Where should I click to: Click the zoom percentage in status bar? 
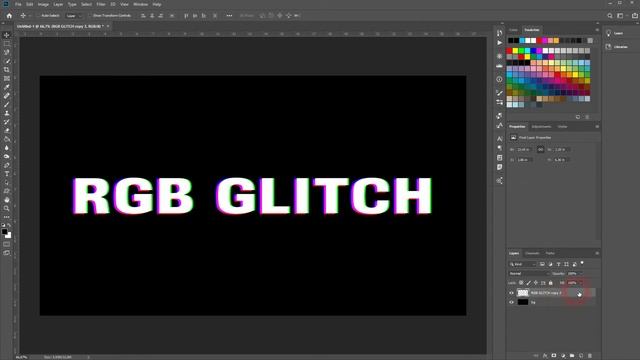click(x=21, y=357)
